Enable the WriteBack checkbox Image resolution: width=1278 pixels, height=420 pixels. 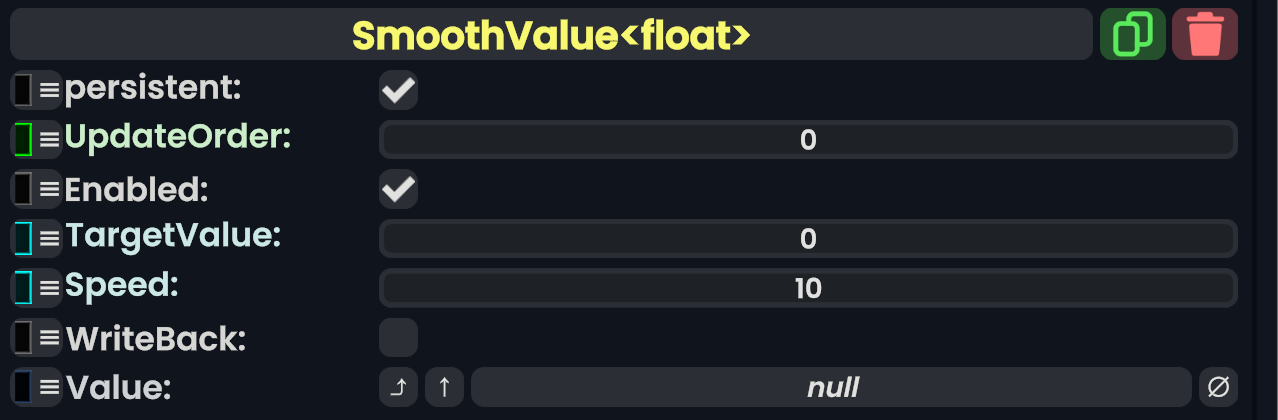tap(398, 338)
